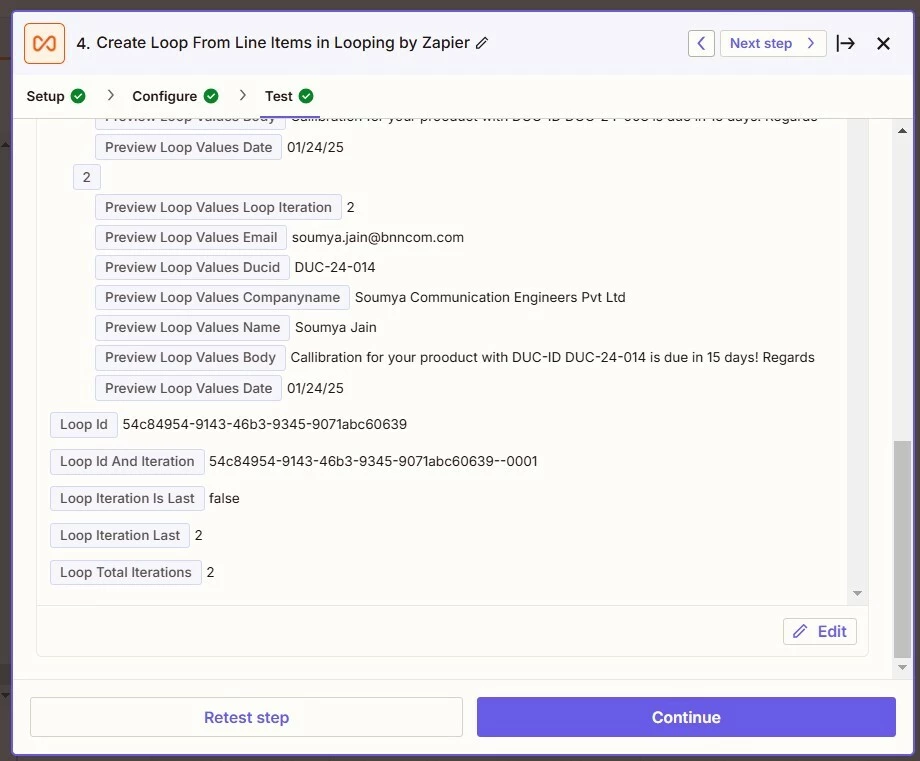The image size is (920, 761).
Task: Select Preview Loop Values Body label above Date
Action: pyautogui.click(x=190, y=357)
